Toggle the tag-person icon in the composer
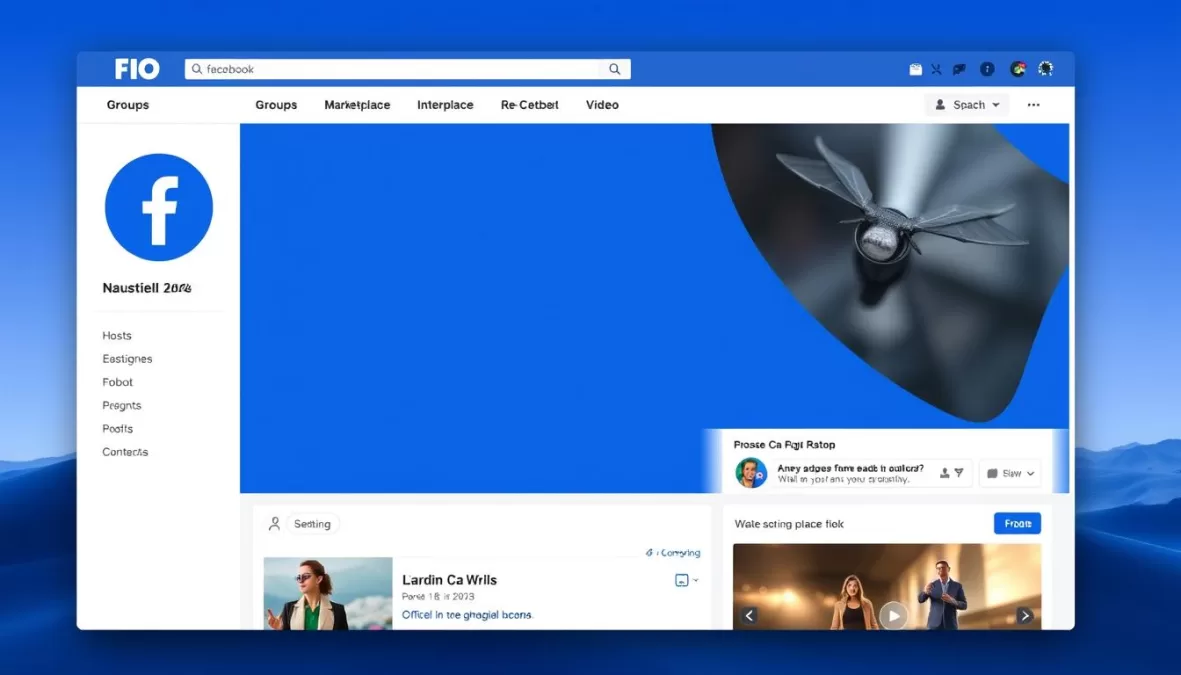This screenshot has width=1181, height=675. pos(945,471)
